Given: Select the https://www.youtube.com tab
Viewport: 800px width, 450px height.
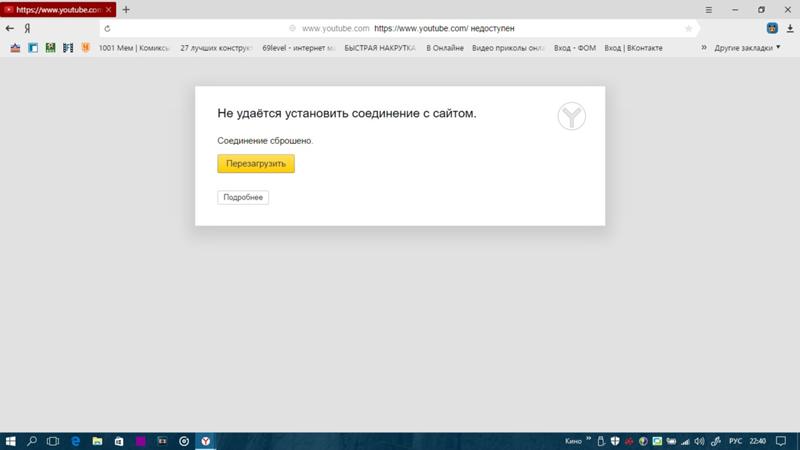Looking at the screenshot, I should pyautogui.click(x=58, y=10).
